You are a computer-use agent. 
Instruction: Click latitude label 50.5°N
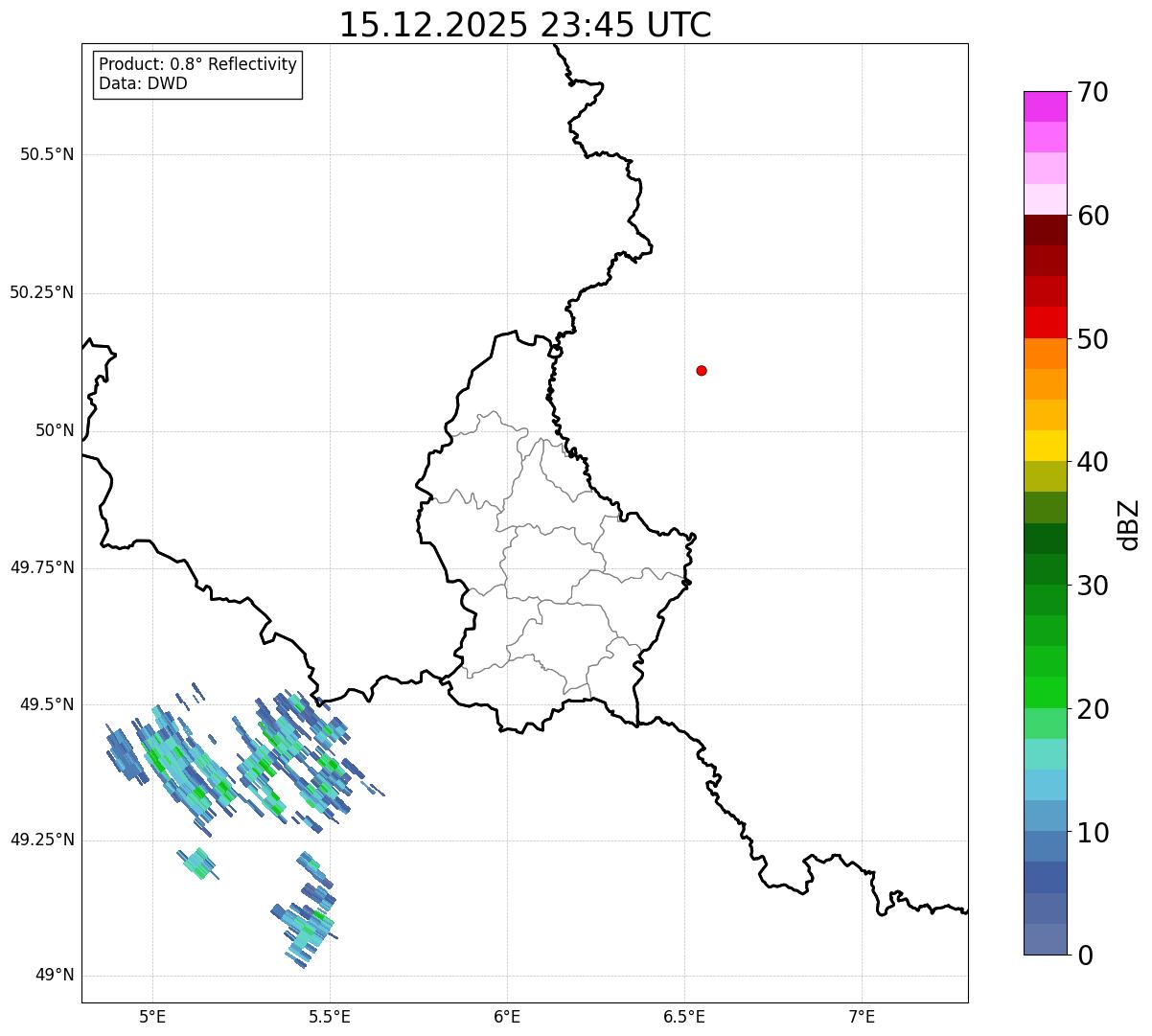point(46,154)
